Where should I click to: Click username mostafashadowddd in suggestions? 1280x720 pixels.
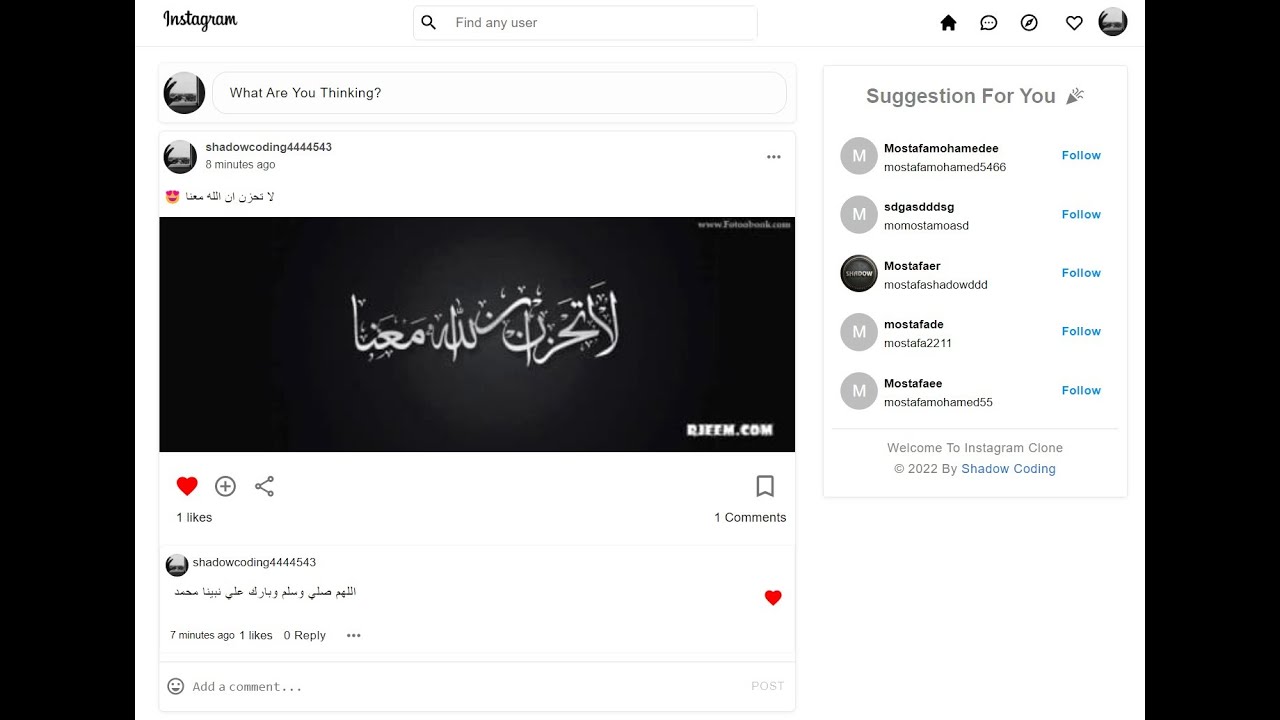[936, 285]
